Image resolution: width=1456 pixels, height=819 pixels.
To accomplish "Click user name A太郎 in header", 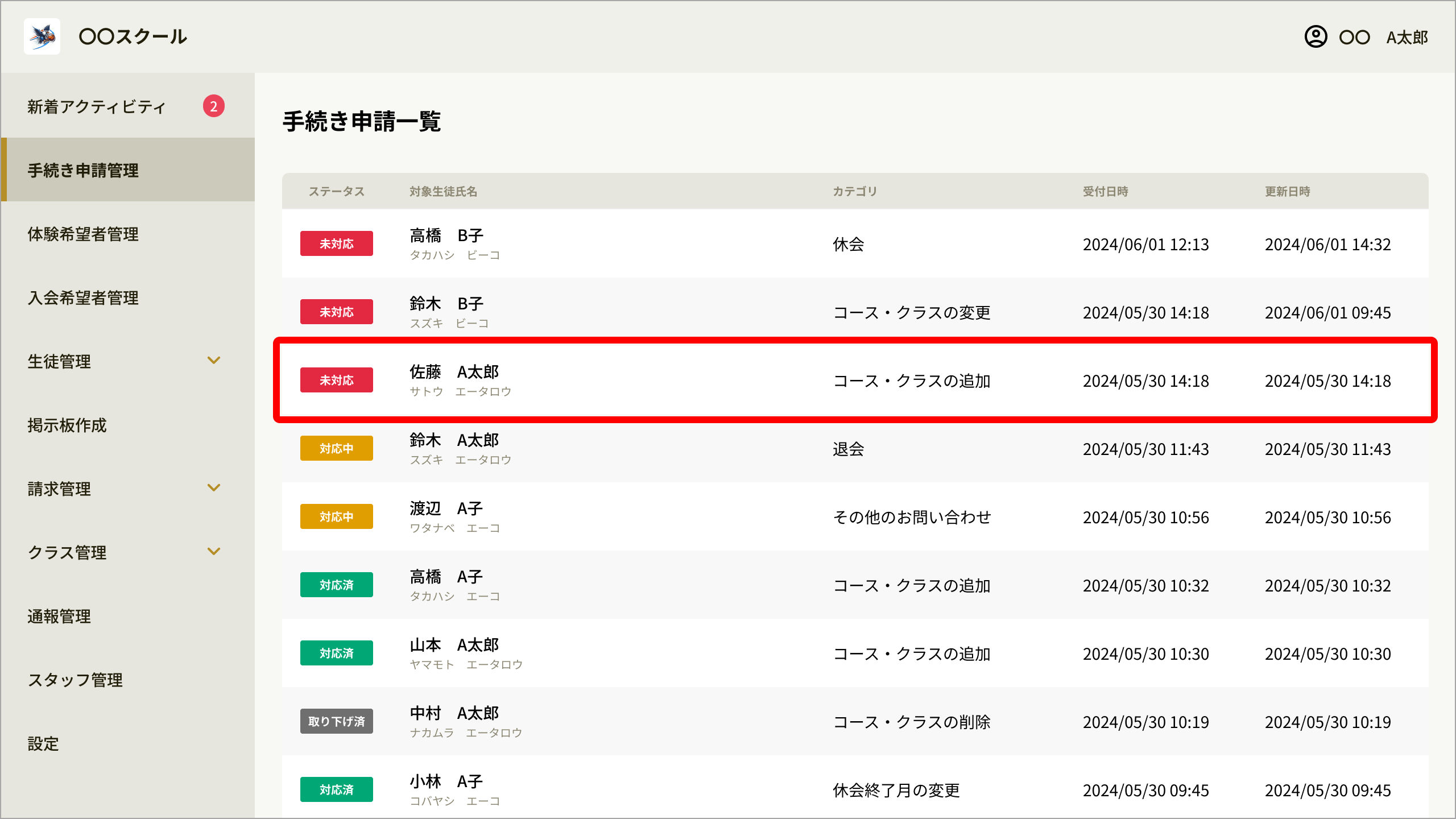I will tap(1407, 38).
